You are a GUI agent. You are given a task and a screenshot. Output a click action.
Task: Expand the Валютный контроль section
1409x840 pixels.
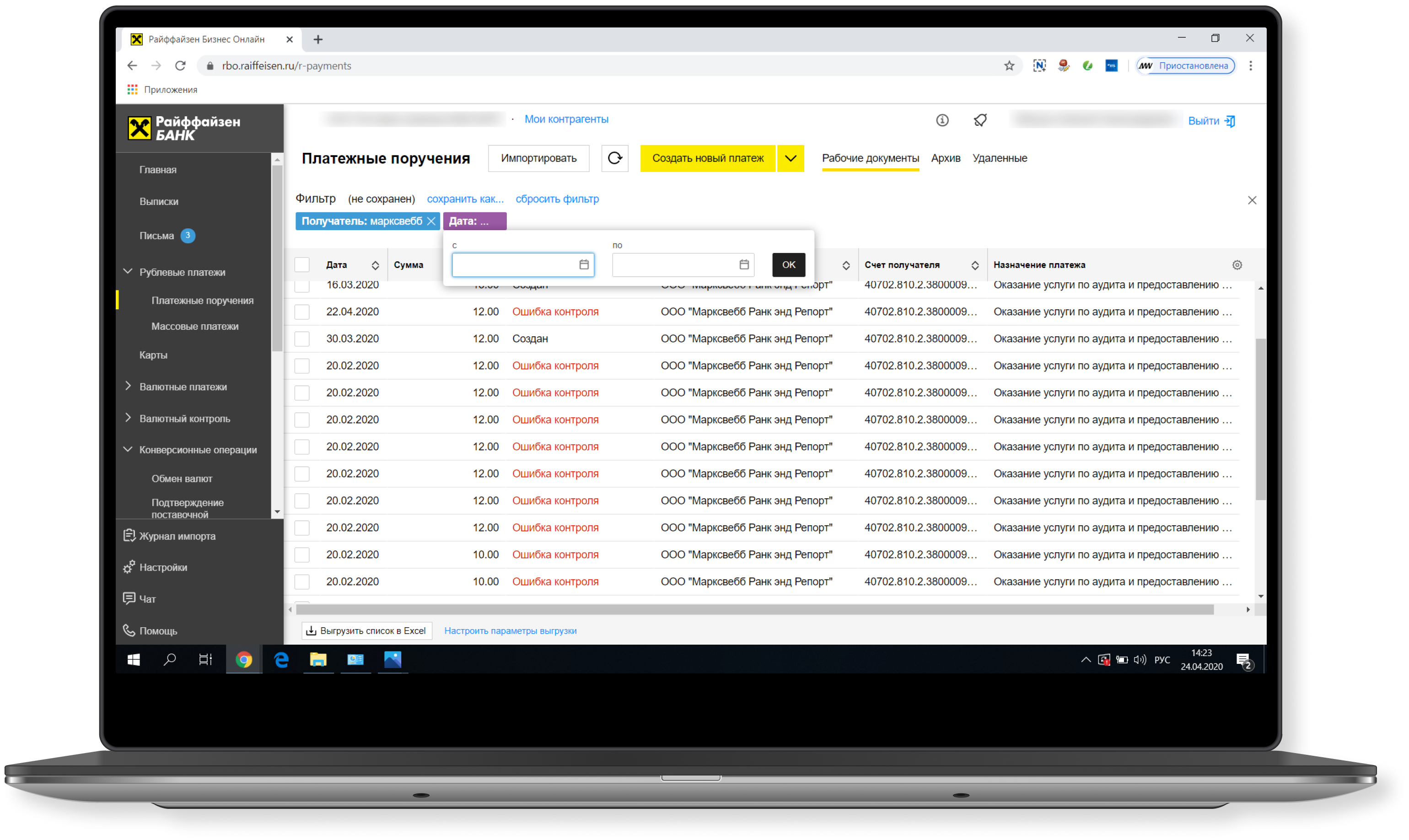(x=128, y=418)
